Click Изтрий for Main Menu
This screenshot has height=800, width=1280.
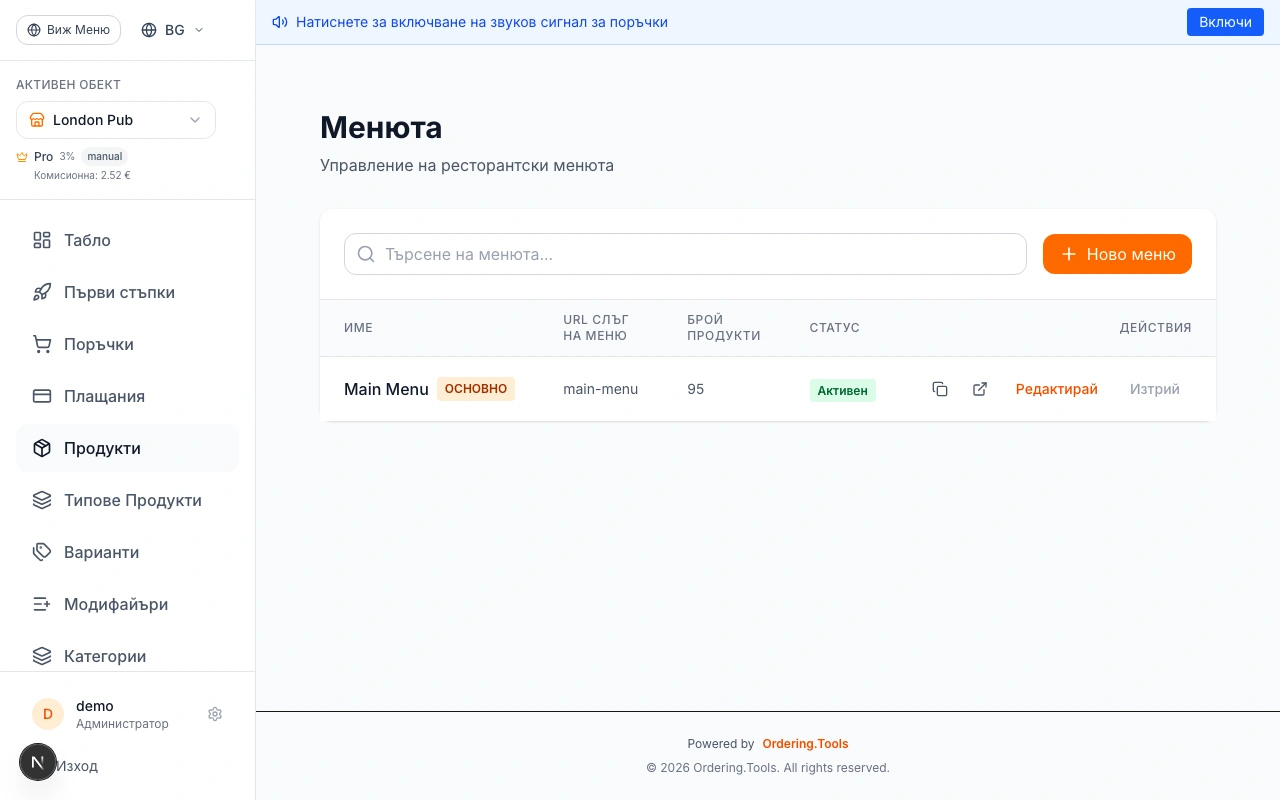click(x=1155, y=389)
